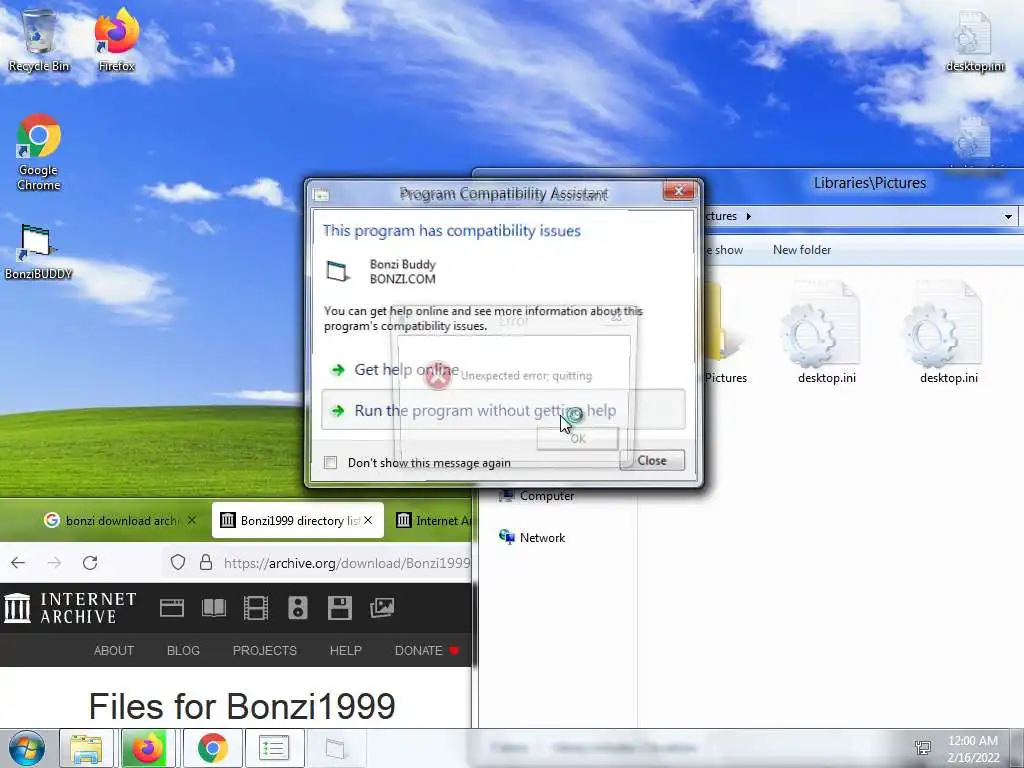Screen dimensions: 1024x768
Task: Open HELP in the Archive menu
Action: (345, 650)
